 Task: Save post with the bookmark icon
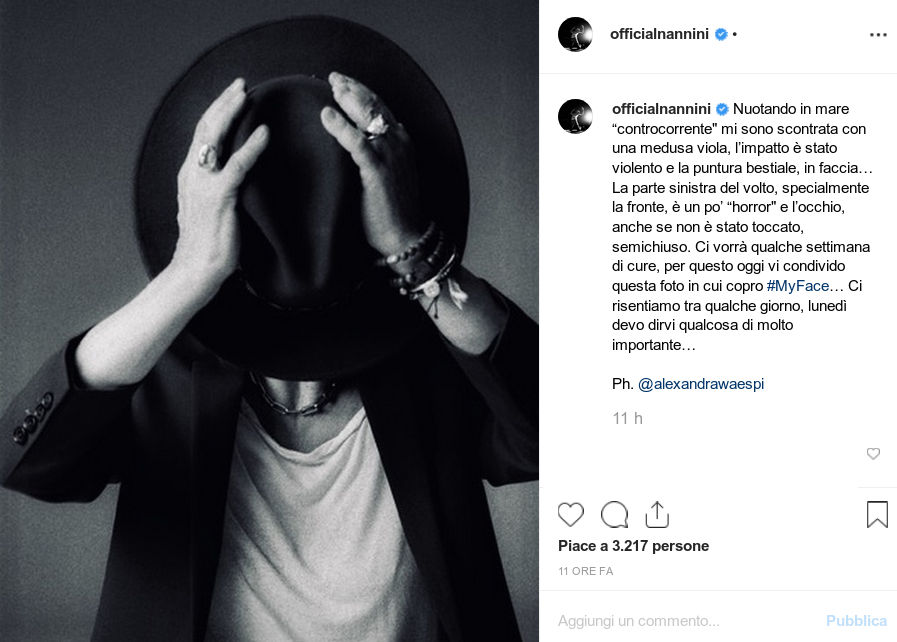877,514
